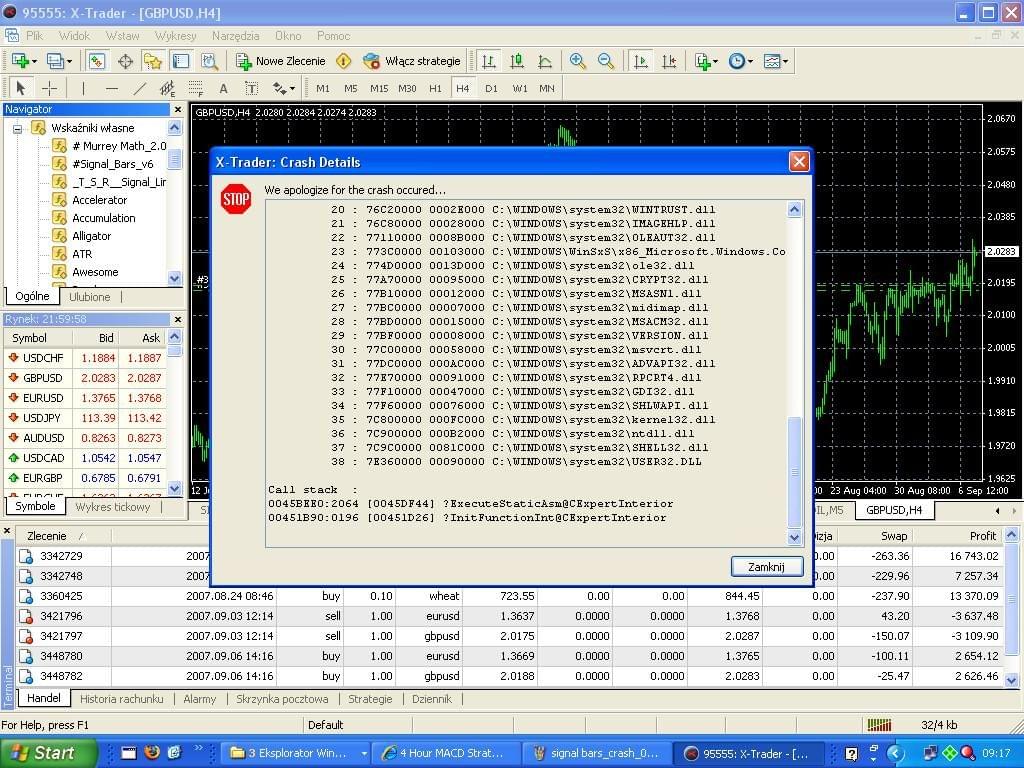Zoom out on the chart
Screen dimensions: 1024x768
click(605, 61)
